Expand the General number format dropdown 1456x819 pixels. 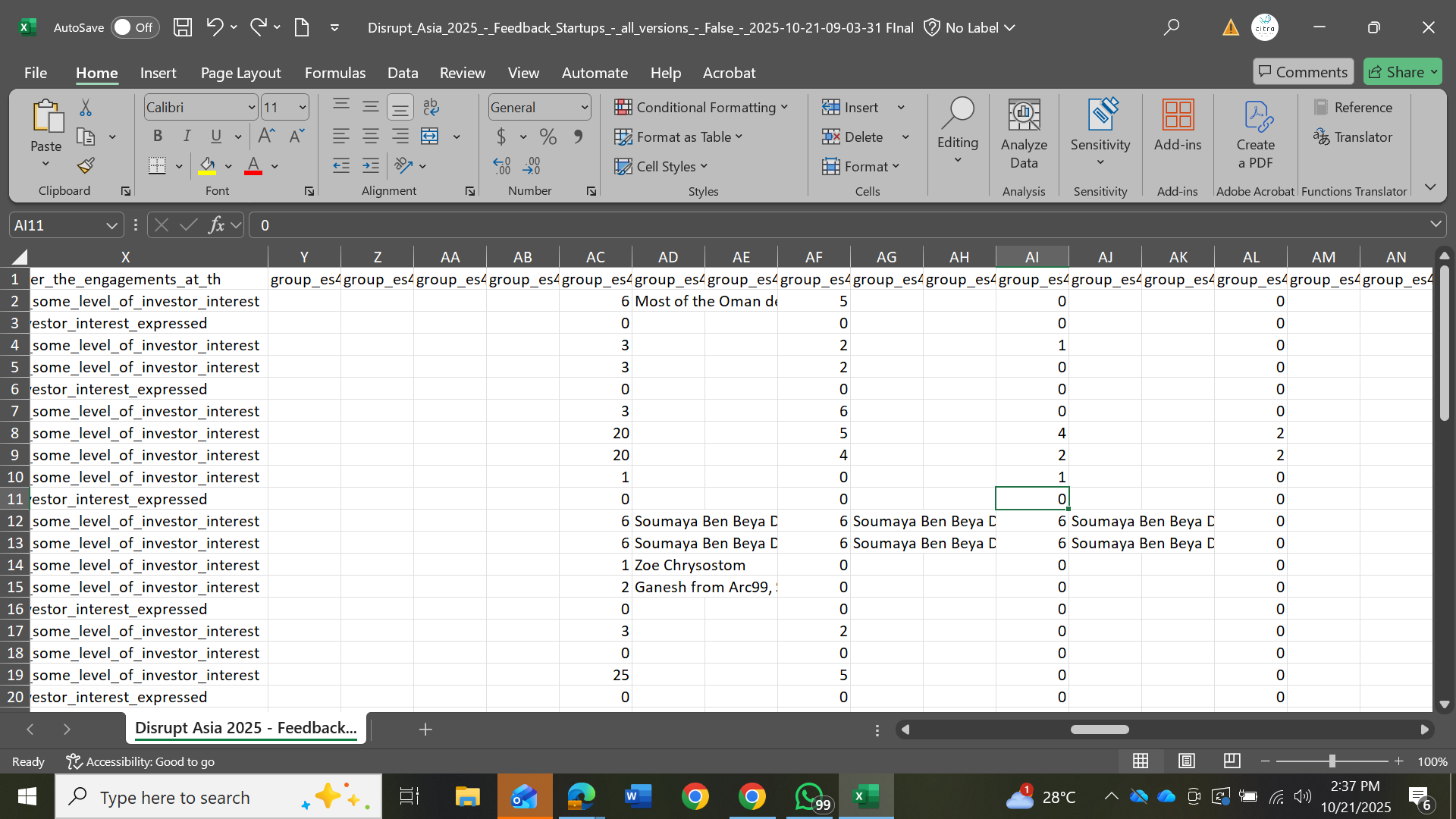[x=585, y=107]
